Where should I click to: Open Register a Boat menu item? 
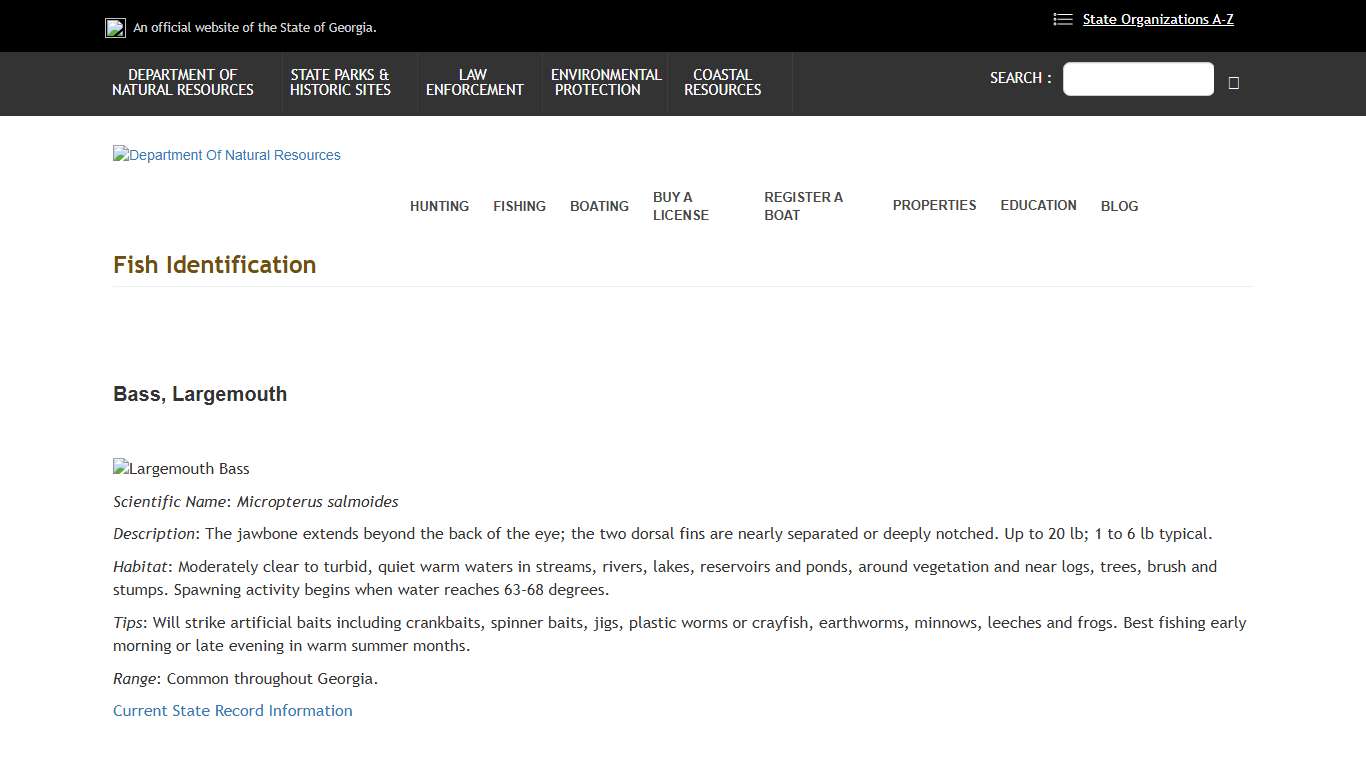click(803, 206)
